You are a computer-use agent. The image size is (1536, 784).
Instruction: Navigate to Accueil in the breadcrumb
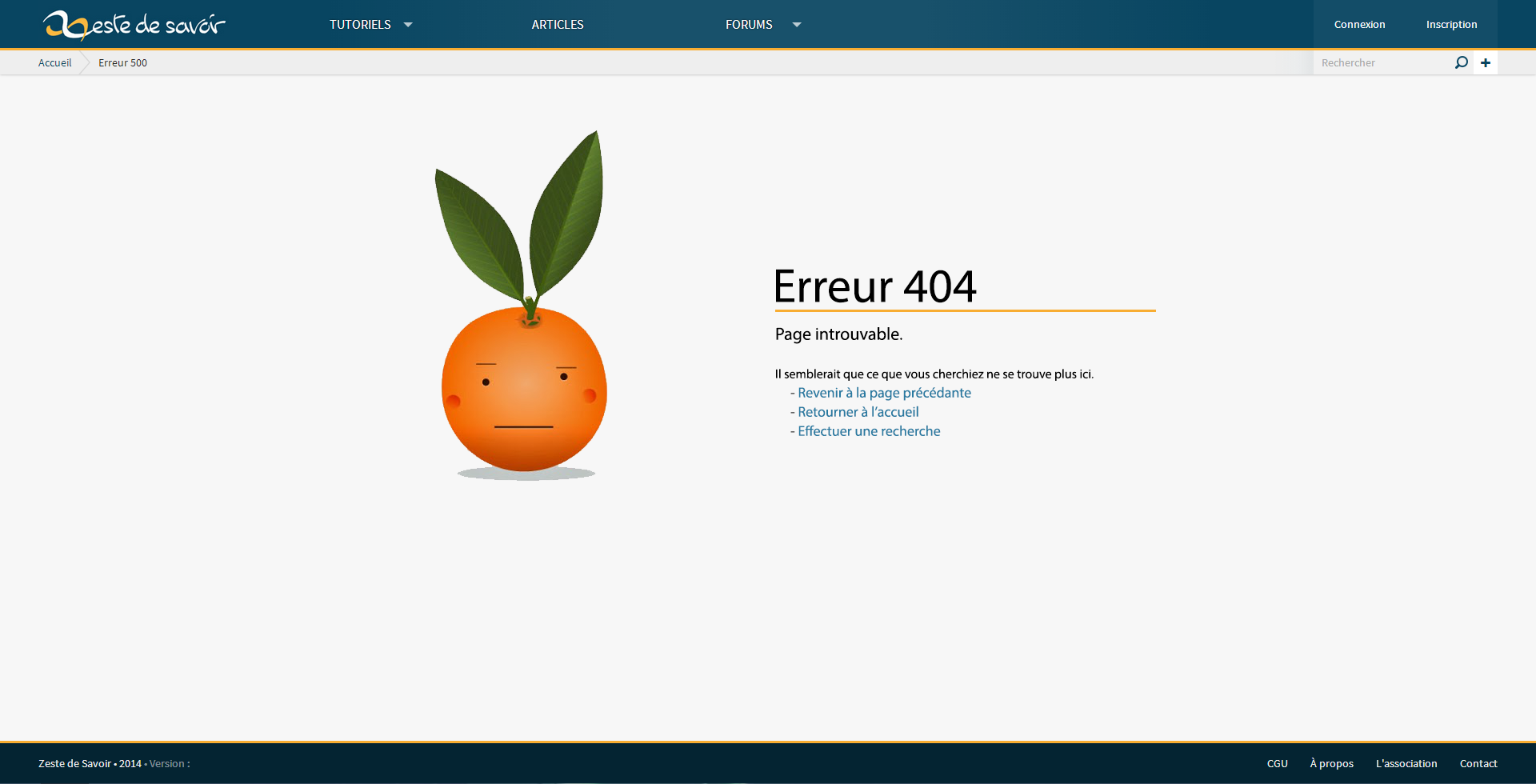pos(54,62)
